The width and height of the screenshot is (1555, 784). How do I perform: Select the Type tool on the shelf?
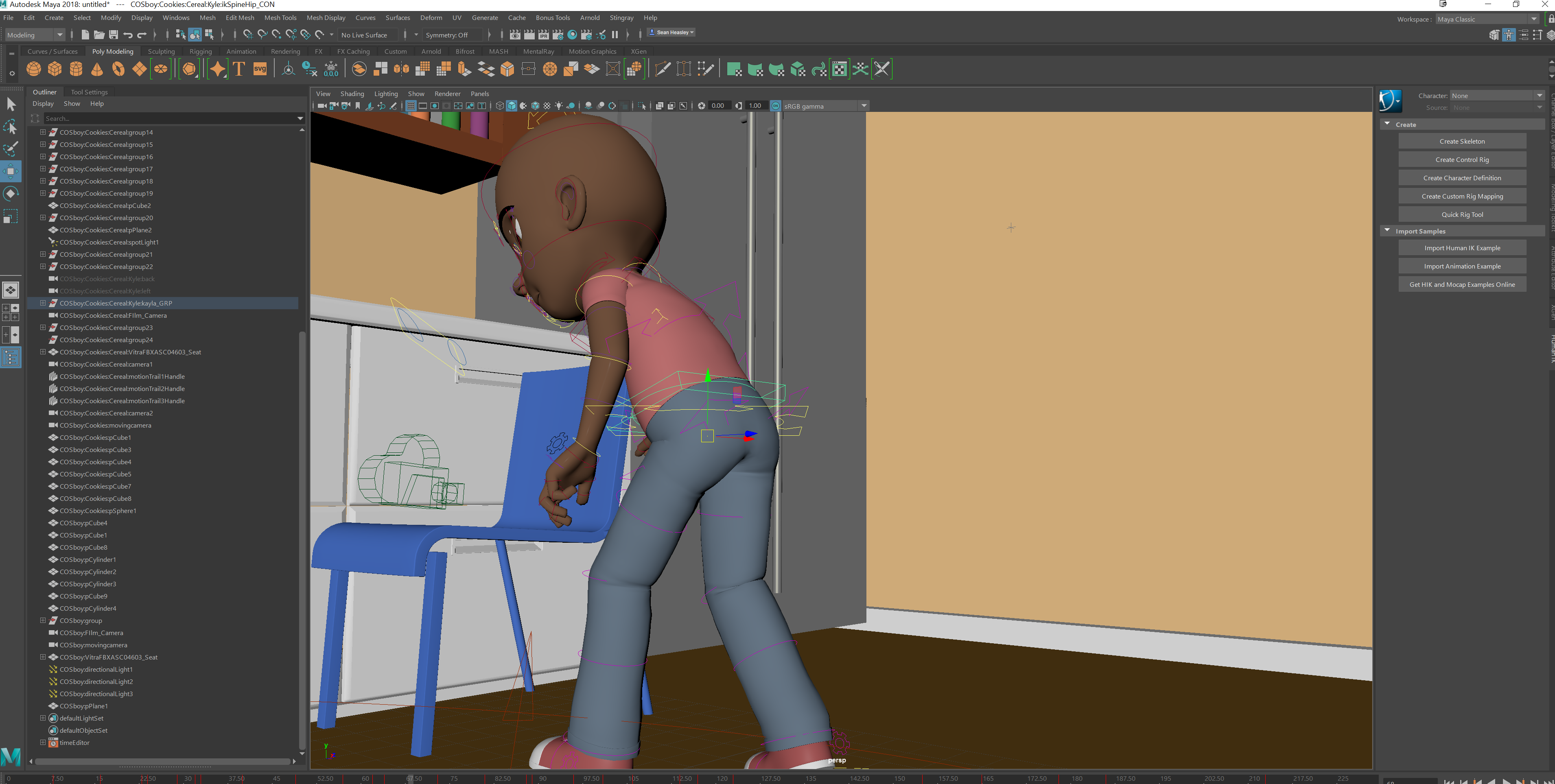(x=239, y=69)
